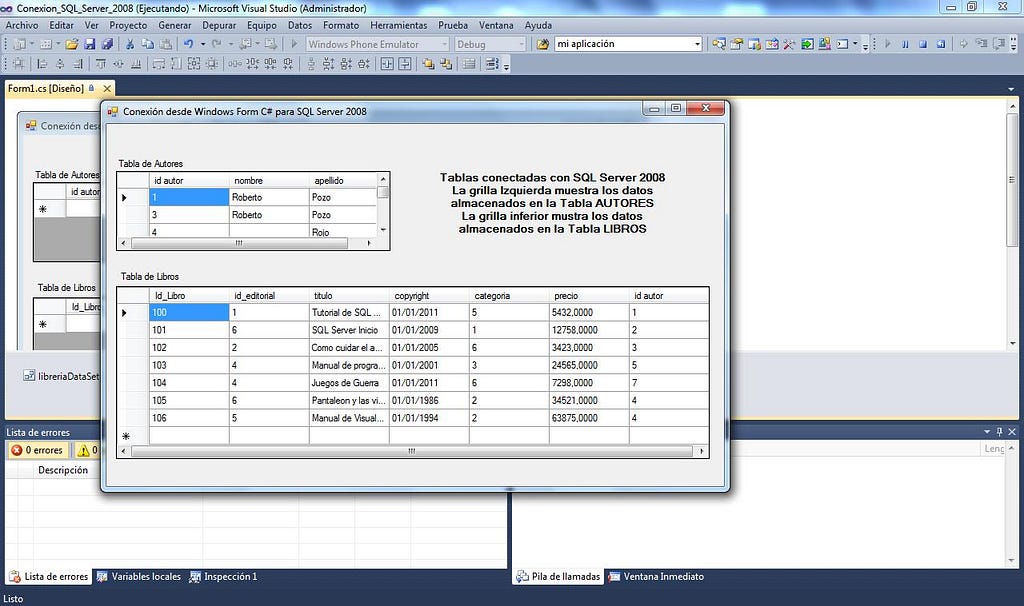Image resolution: width=1024 pixels, height=606 pixels.
Task: Click the Bring to Front icon
Action: tap(428, 63)
